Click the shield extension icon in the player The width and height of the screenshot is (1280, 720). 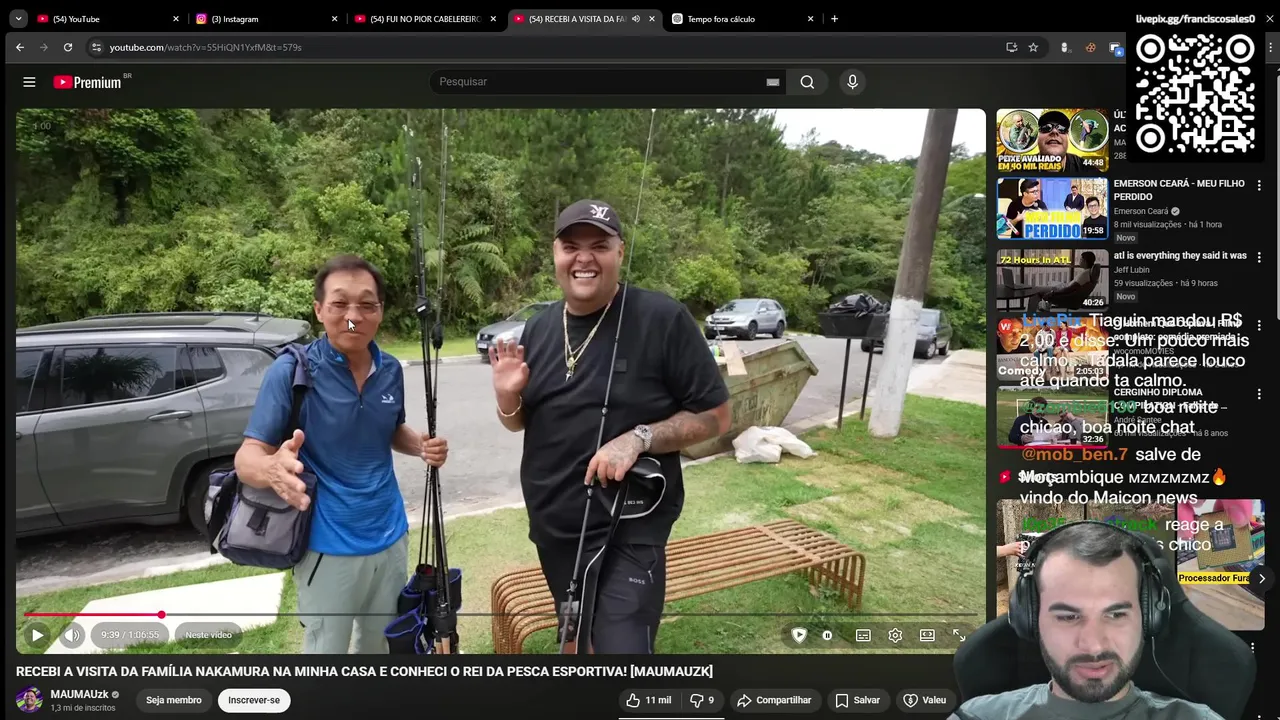(799, 635)
